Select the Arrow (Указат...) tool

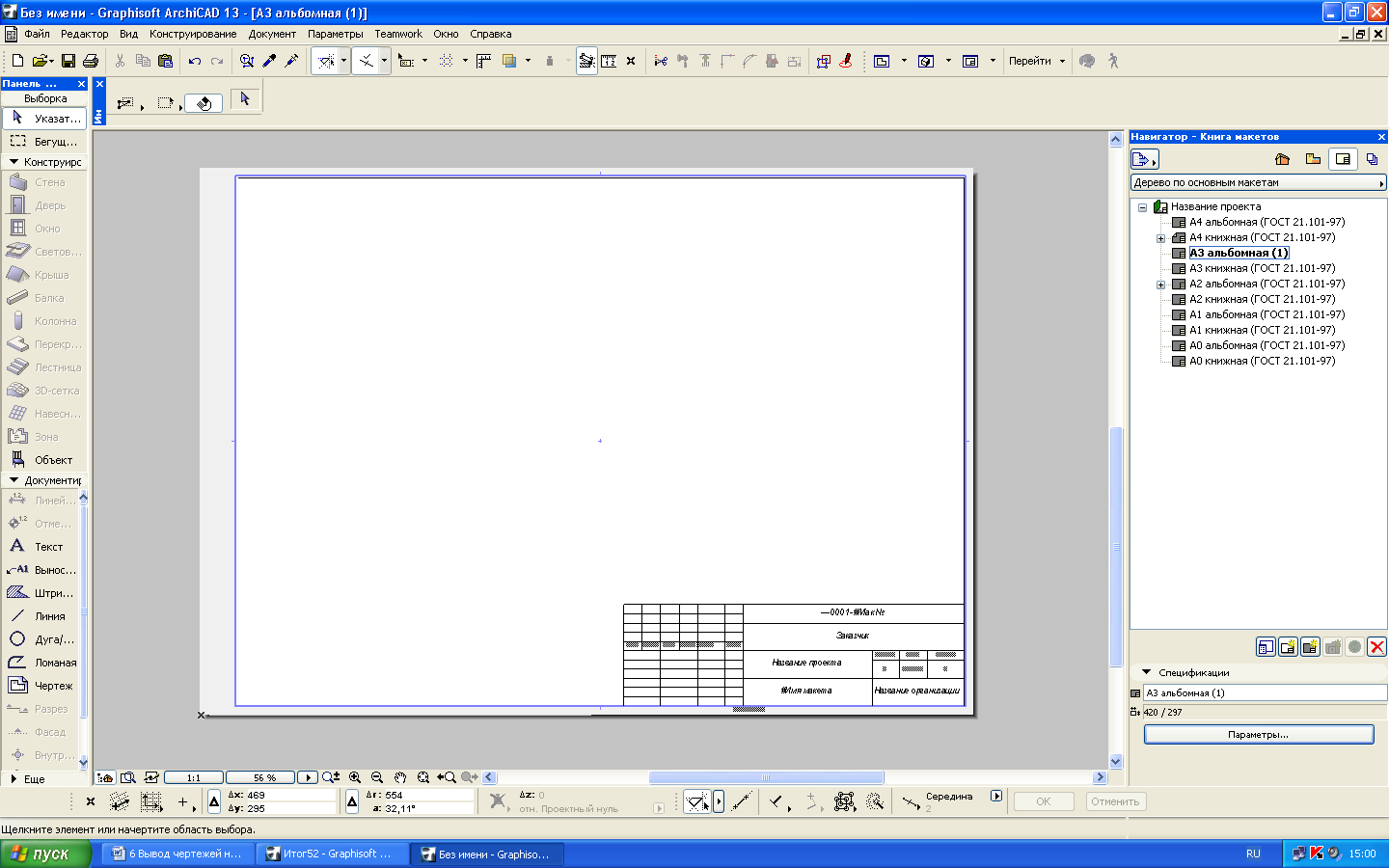(x=44, y=118)
